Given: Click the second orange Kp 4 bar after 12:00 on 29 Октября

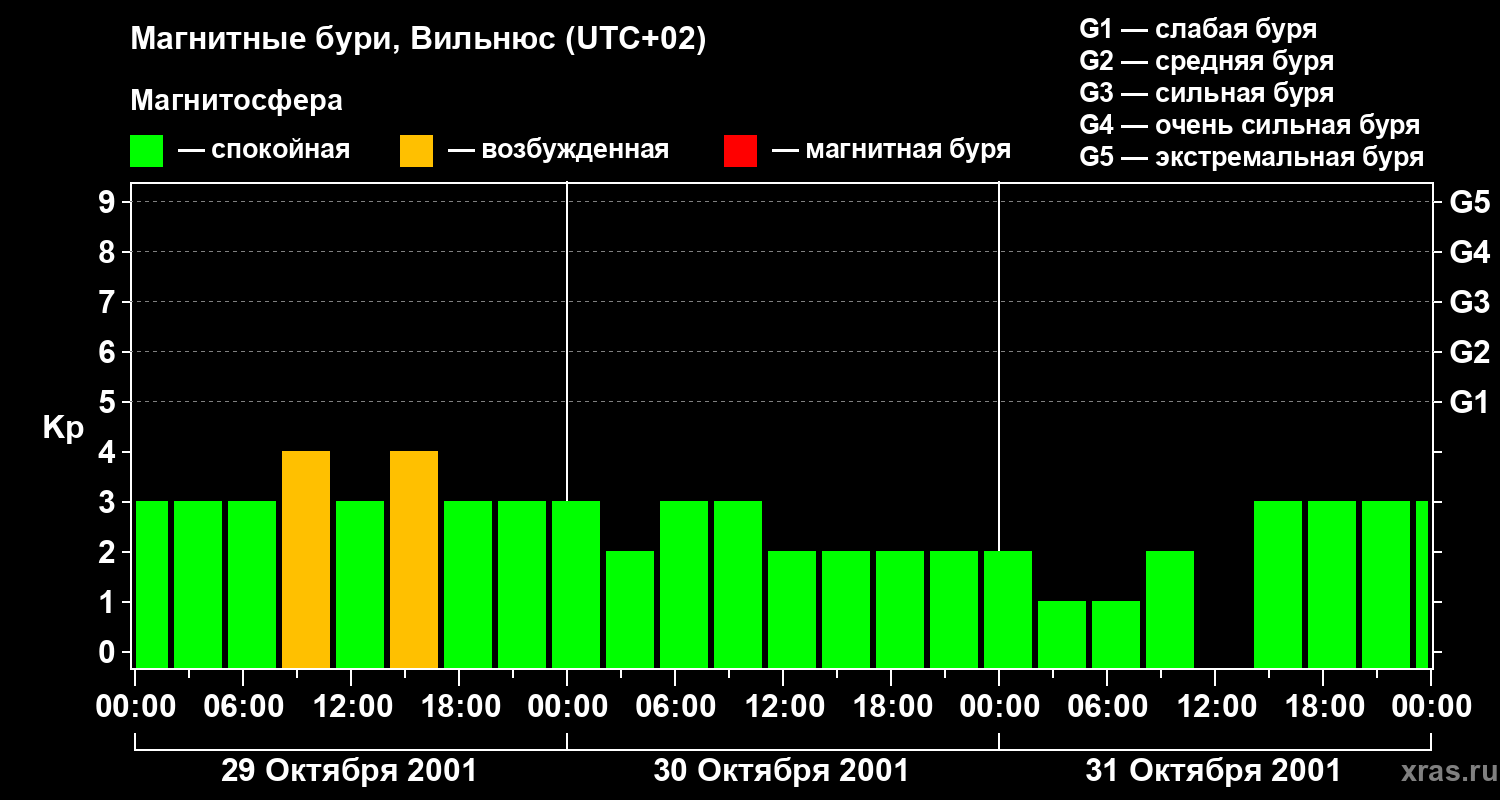Looking at the screenshot, I should pos(414,559).
